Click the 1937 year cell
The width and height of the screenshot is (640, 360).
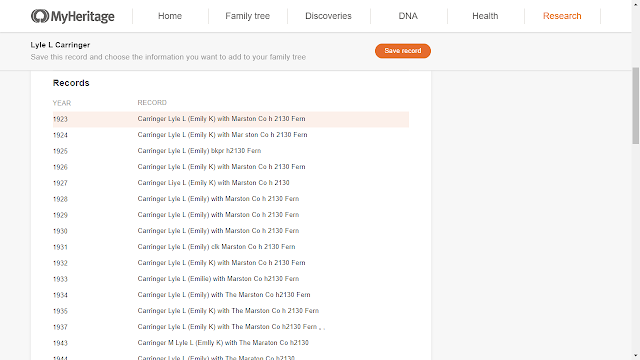(60, 327)
